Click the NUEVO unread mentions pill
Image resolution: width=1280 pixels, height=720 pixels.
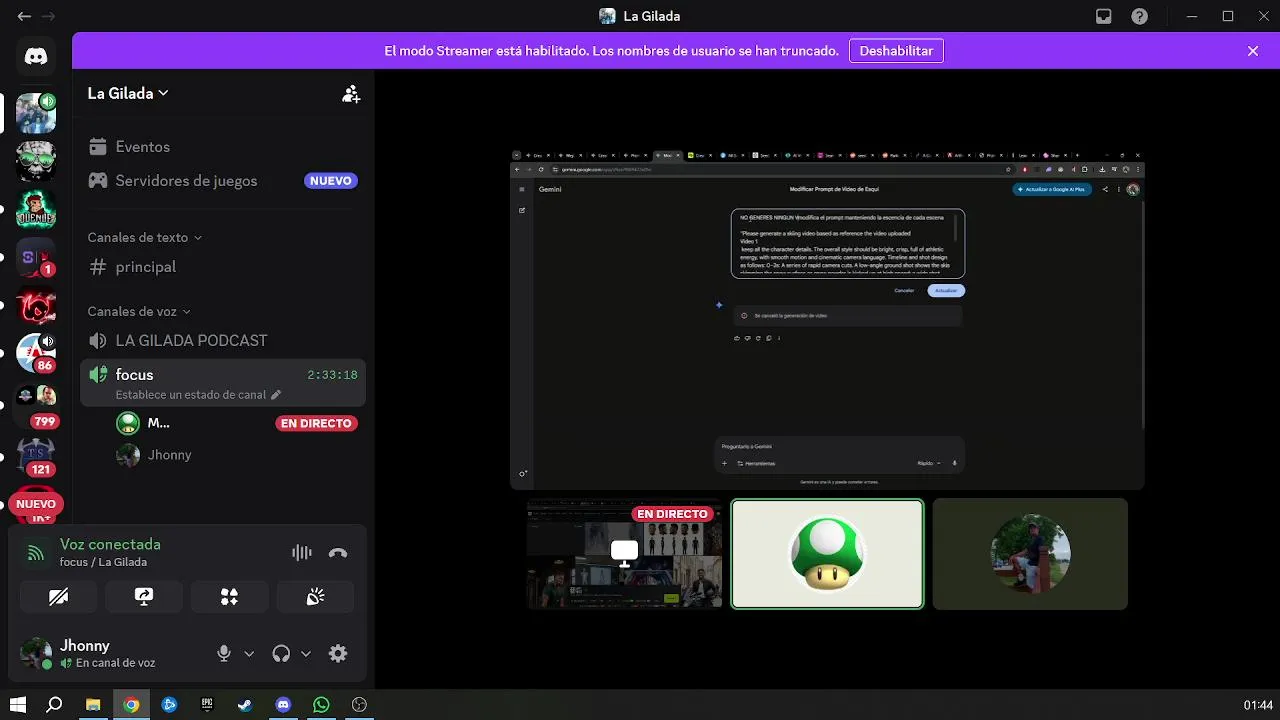tap(36, 504)
